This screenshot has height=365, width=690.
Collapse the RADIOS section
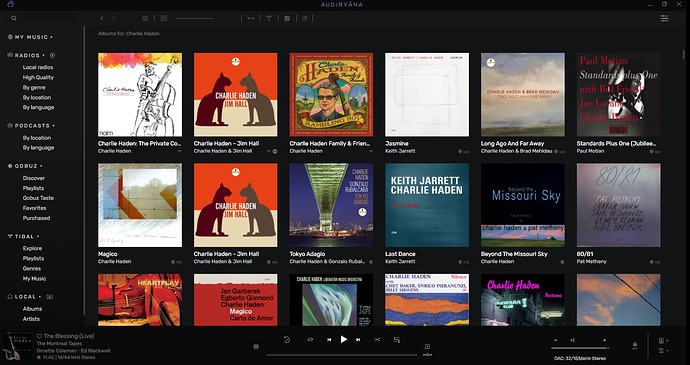[x=26, y=55]
